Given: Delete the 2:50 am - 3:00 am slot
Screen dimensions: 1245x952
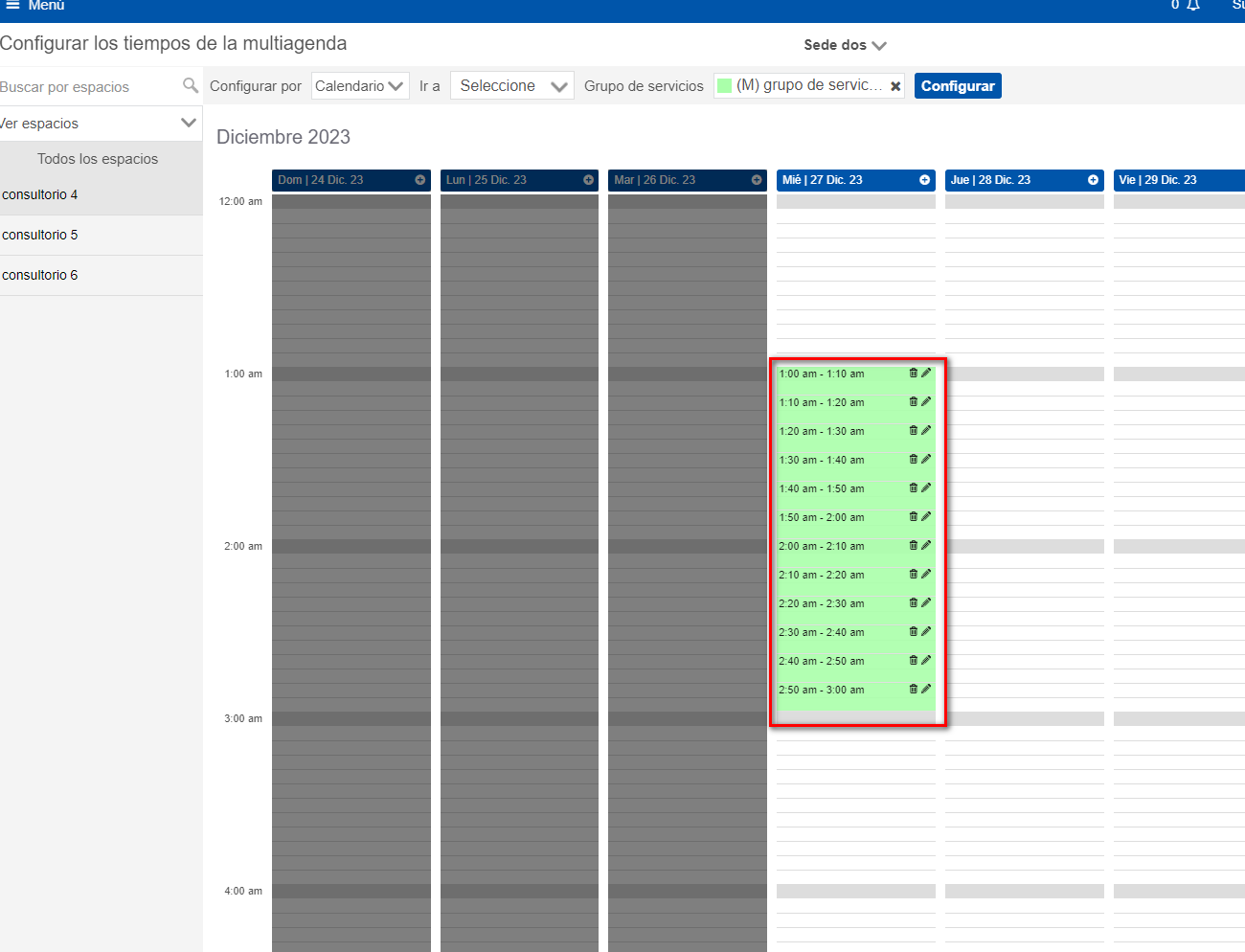Looking at the screenshot, I should click(x=913, y=689).
